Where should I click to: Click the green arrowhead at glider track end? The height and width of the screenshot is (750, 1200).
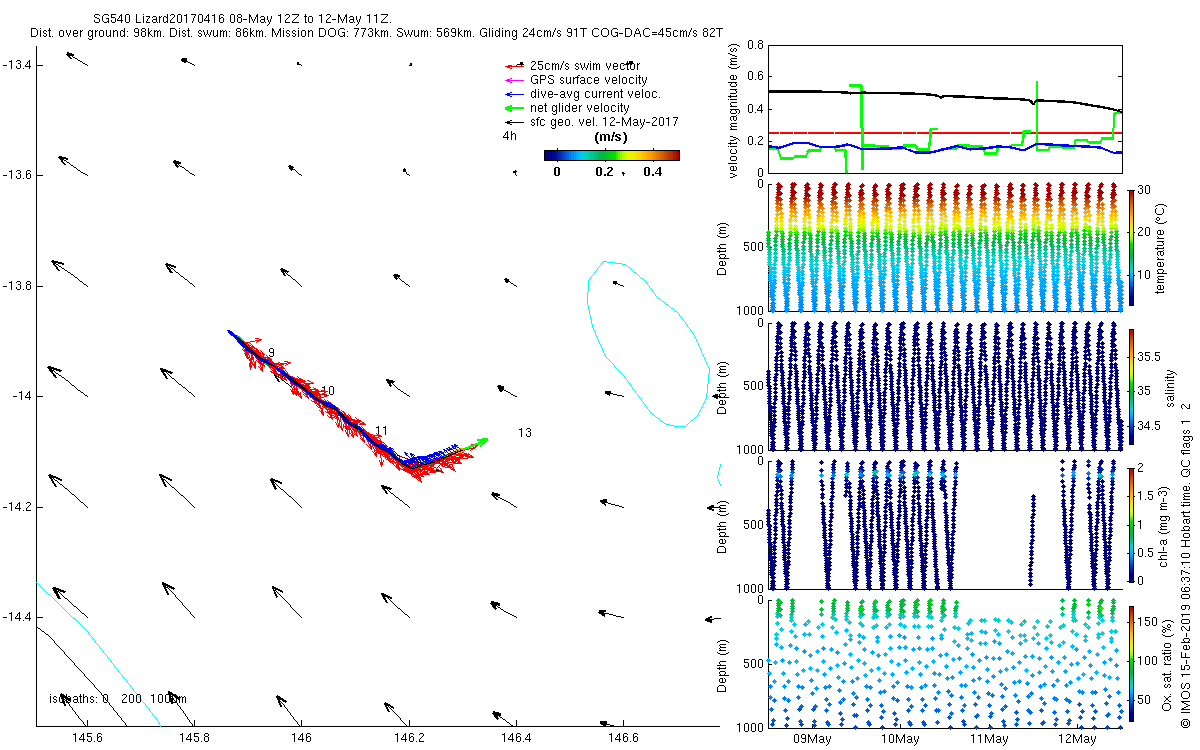[482, 440]
